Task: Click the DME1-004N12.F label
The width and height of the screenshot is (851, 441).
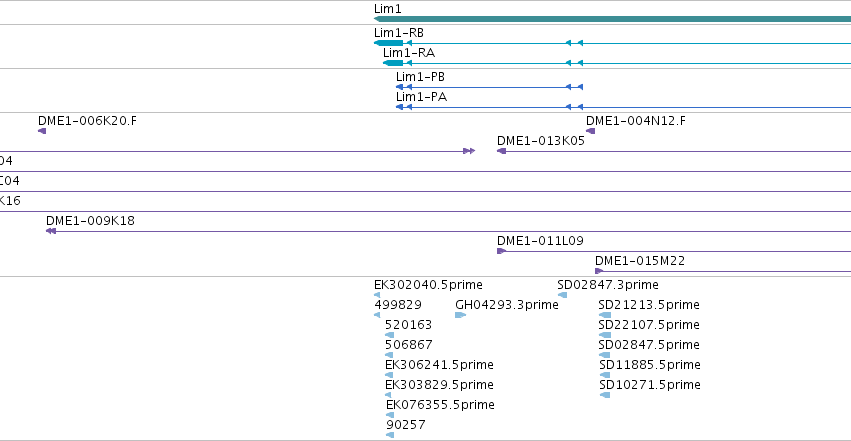Action: point(636,120)
